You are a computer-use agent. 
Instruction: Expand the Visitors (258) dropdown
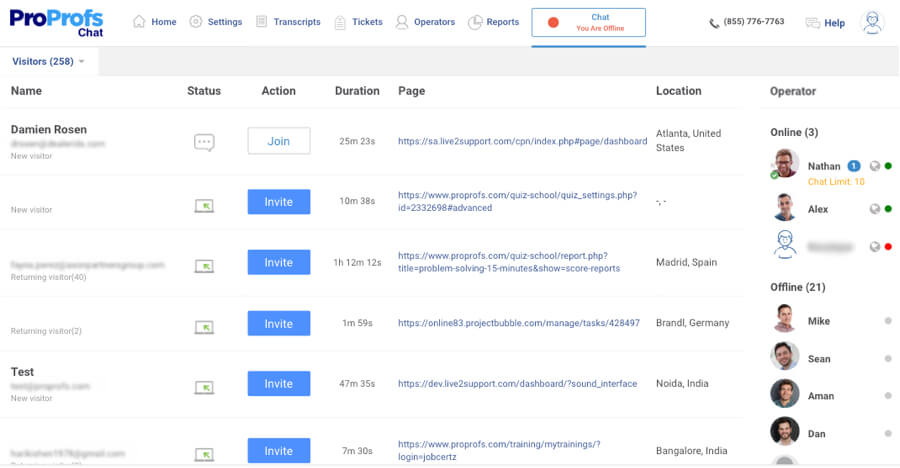pyautogui.click(x=48, y=61)
